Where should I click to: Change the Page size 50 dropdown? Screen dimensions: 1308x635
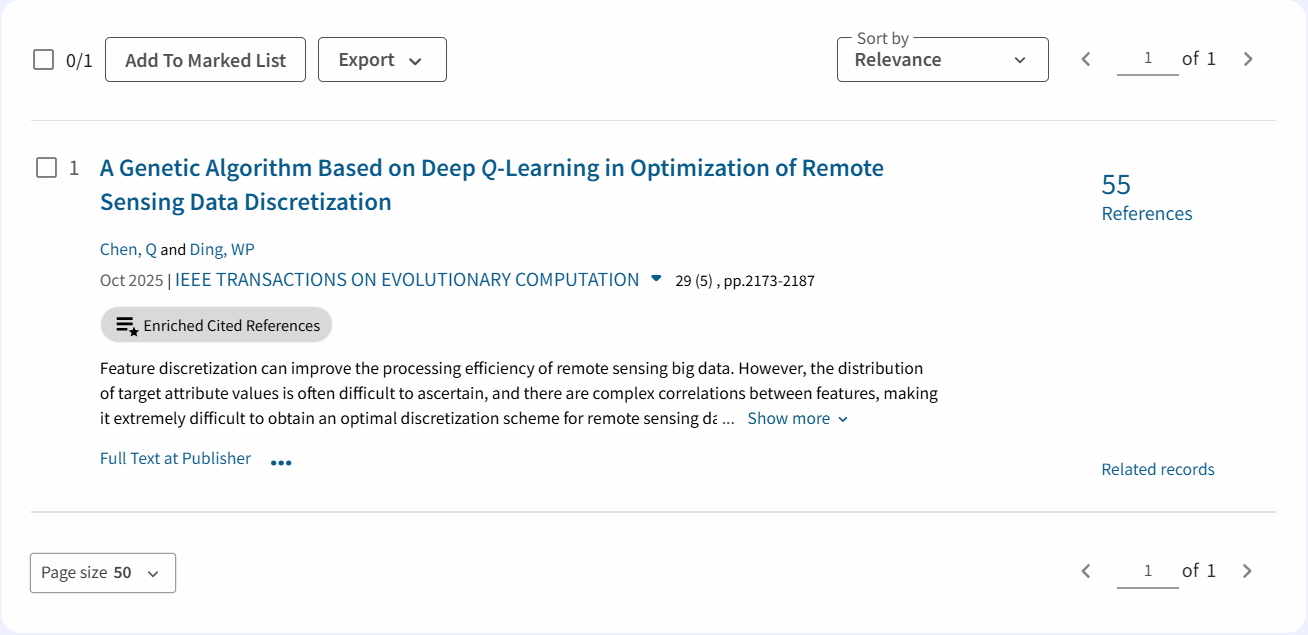click(103, 573)
